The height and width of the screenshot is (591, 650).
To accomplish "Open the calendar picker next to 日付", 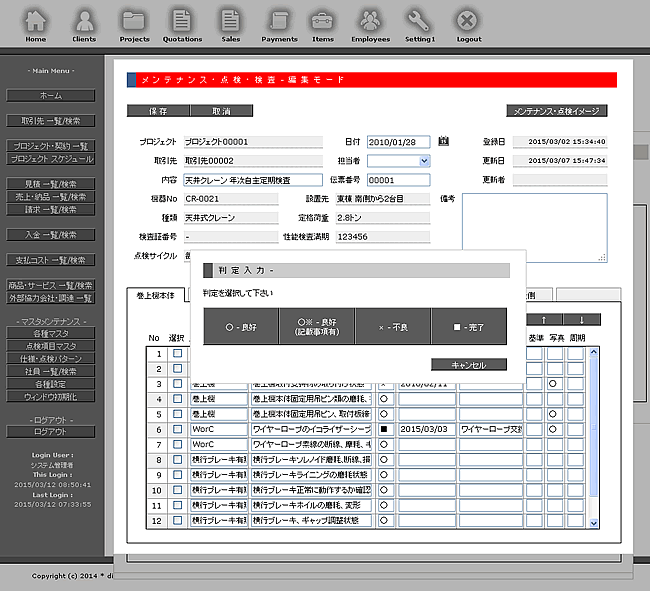I will point(444,141).
